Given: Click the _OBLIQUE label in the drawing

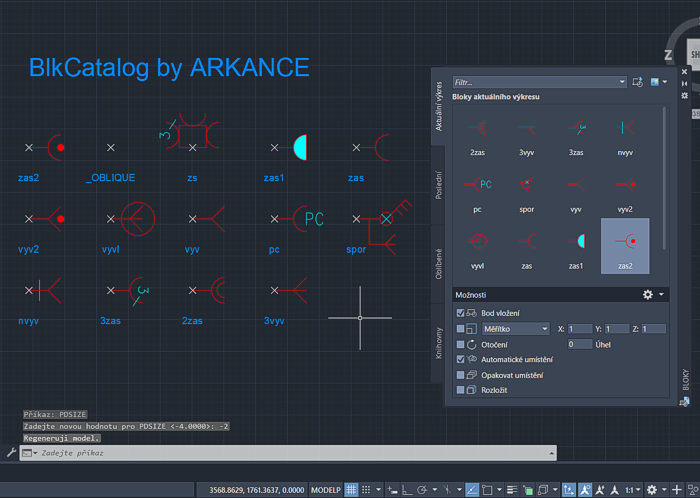Looking at the screenshot, I should [110, 178].
